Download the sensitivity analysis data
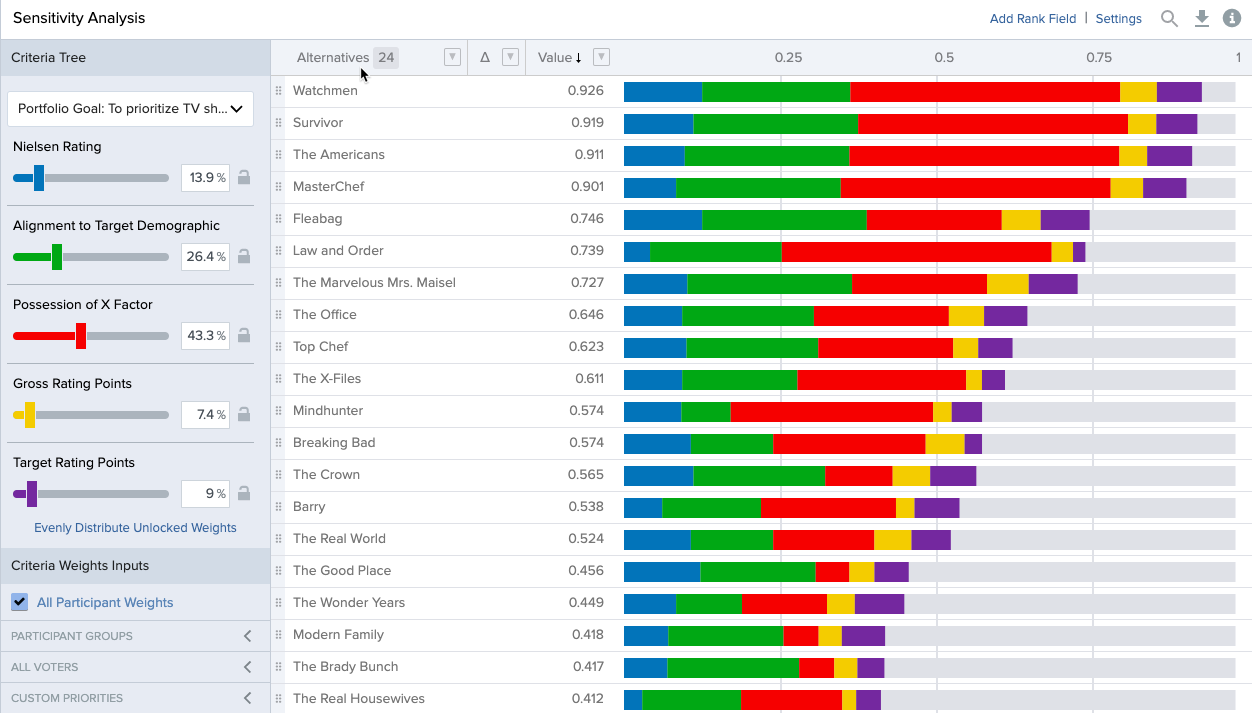 pos(1202,18)
